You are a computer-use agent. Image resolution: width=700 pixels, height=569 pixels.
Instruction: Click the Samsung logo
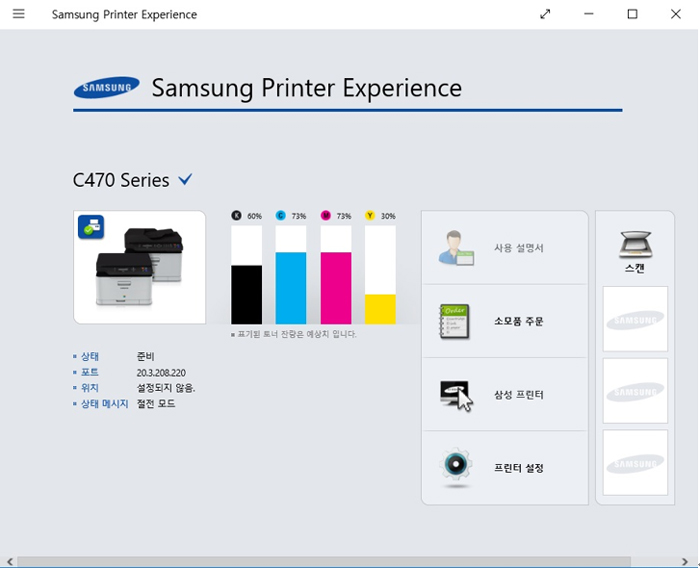[106, 87]
